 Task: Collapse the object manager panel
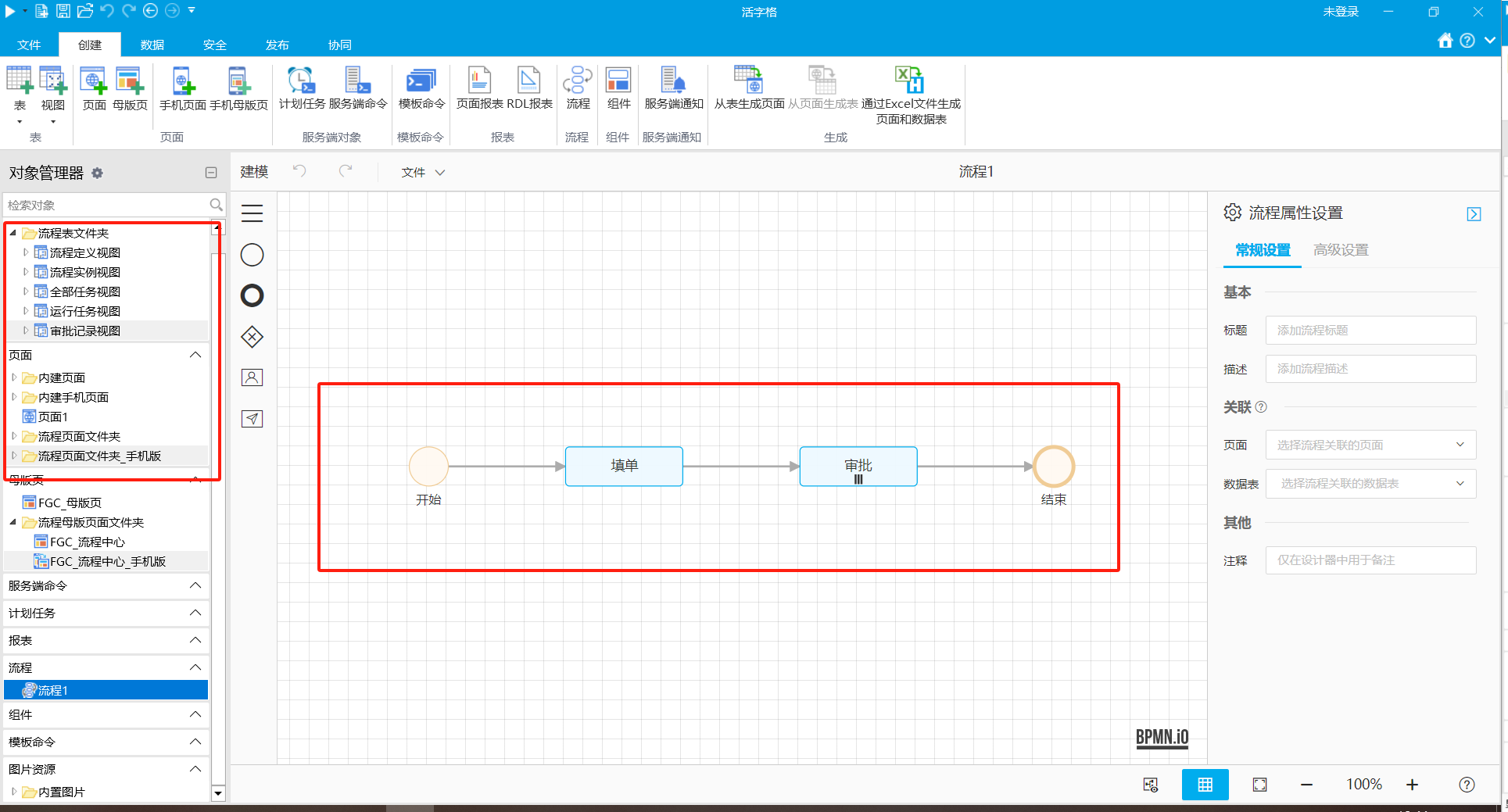click(x=211, y=173)
